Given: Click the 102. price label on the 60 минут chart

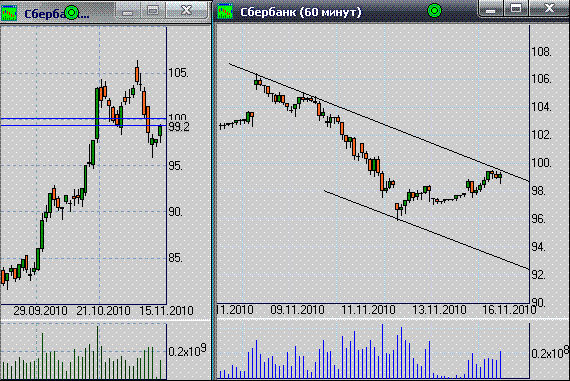Looking at the screenshot, I should tap(541, 135).
